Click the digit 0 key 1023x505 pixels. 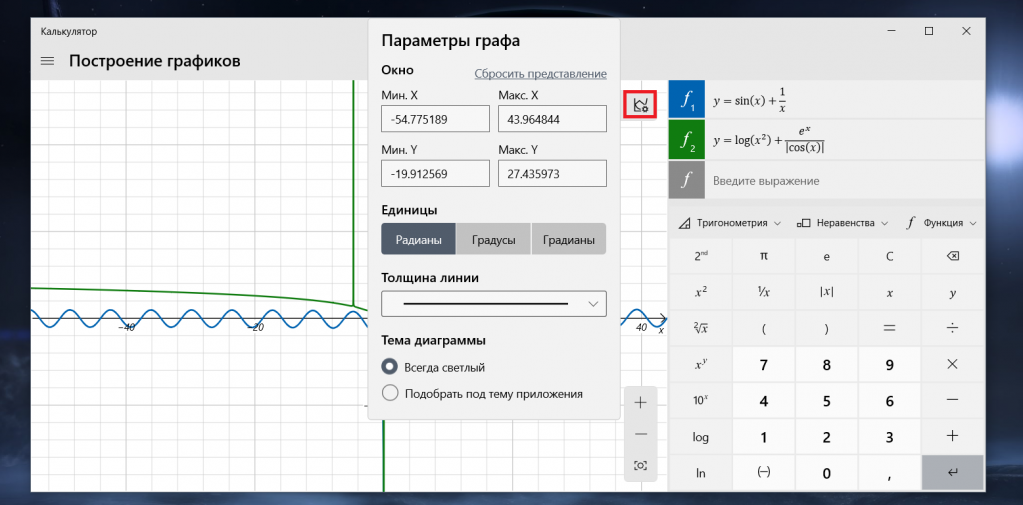(x=826, y=473)
